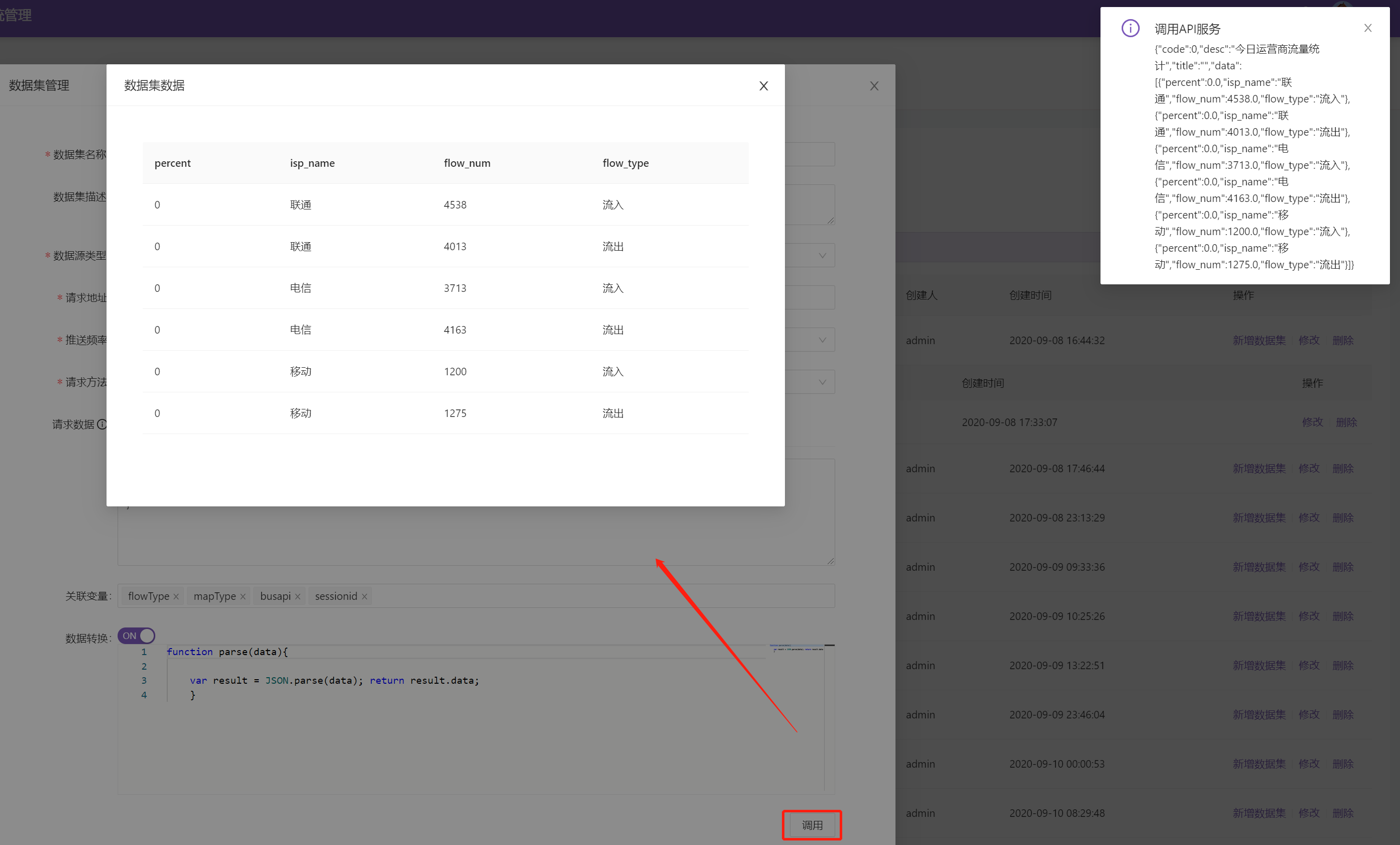This screenshot has width=1400, height=845.
Task: Select the 4013 flow_num cell
Action: [455, 247]
